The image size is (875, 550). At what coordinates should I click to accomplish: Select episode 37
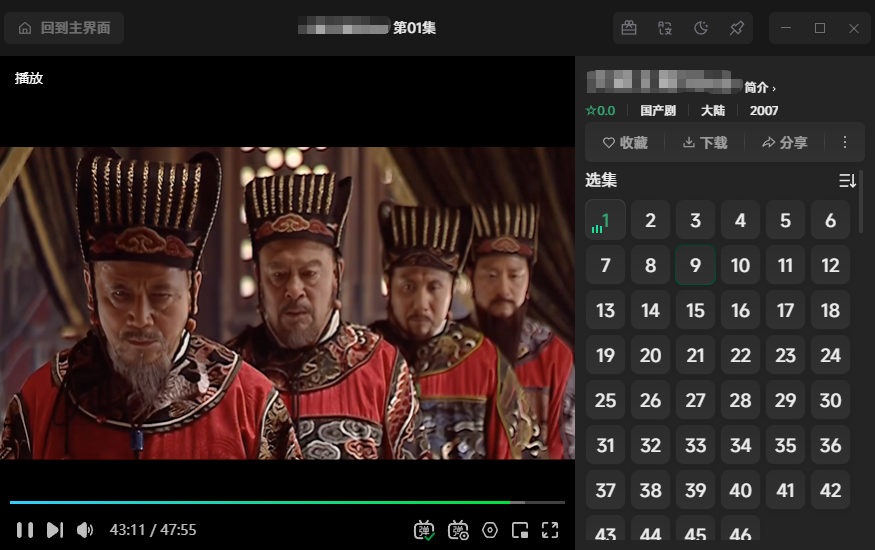605,490
